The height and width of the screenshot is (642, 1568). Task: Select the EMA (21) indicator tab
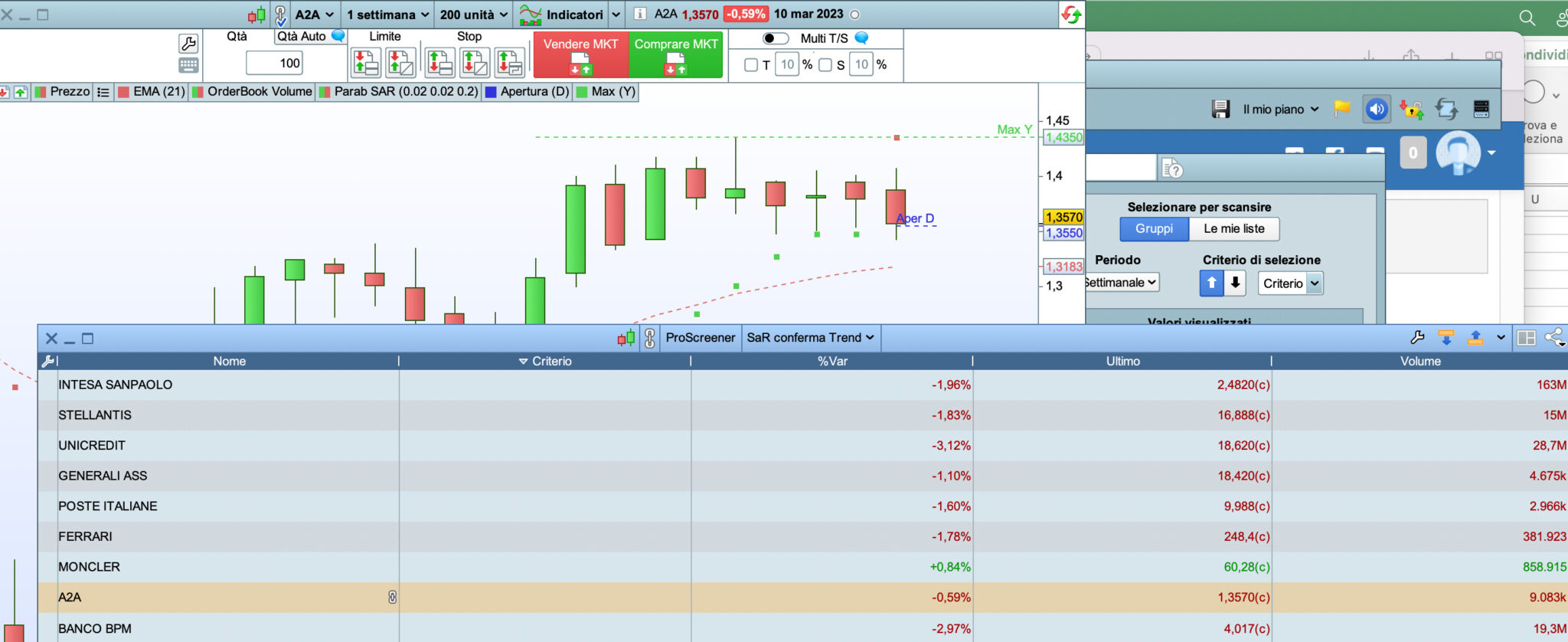point(152,92)
